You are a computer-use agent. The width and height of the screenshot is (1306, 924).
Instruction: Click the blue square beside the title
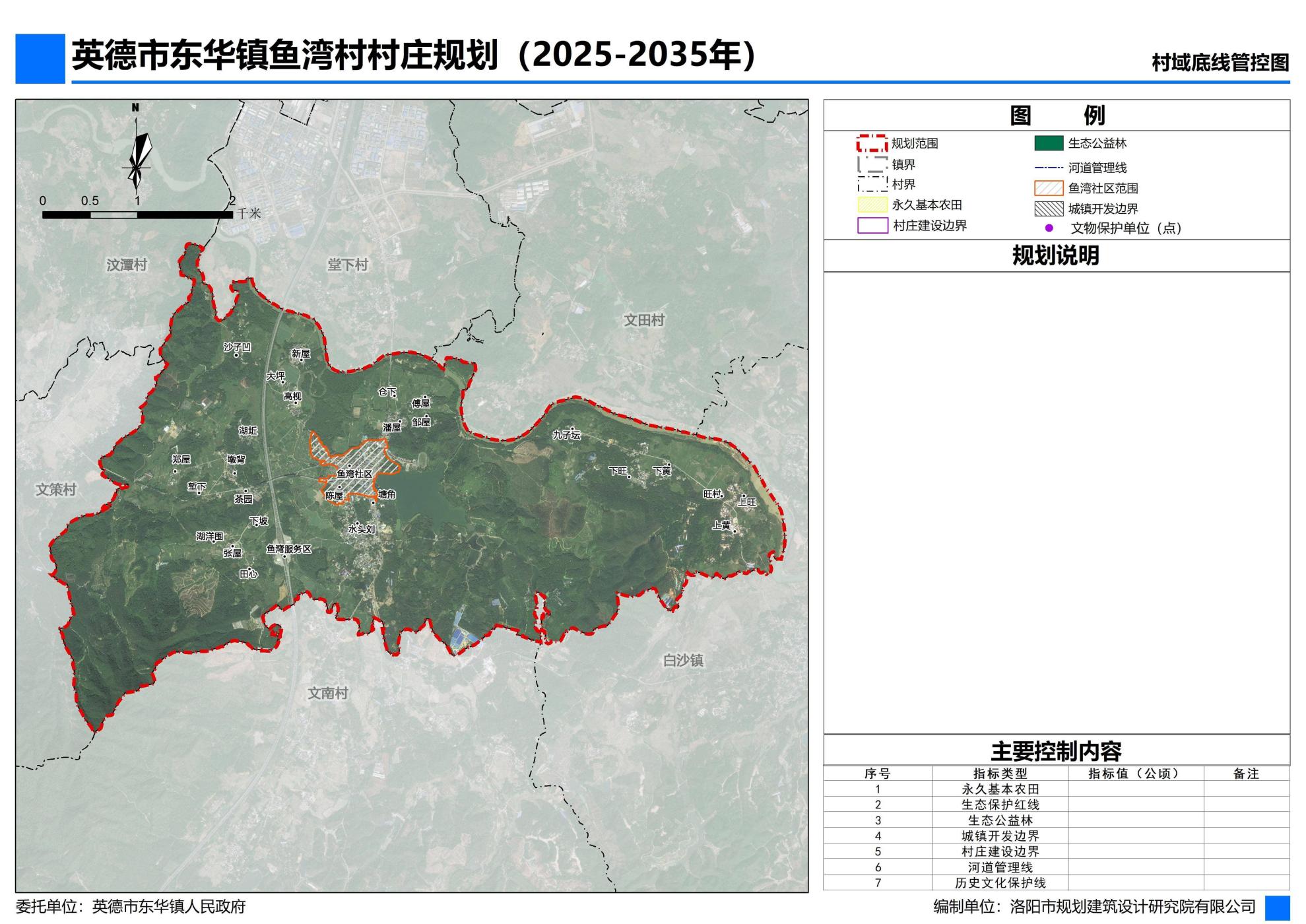pos(40,59)
